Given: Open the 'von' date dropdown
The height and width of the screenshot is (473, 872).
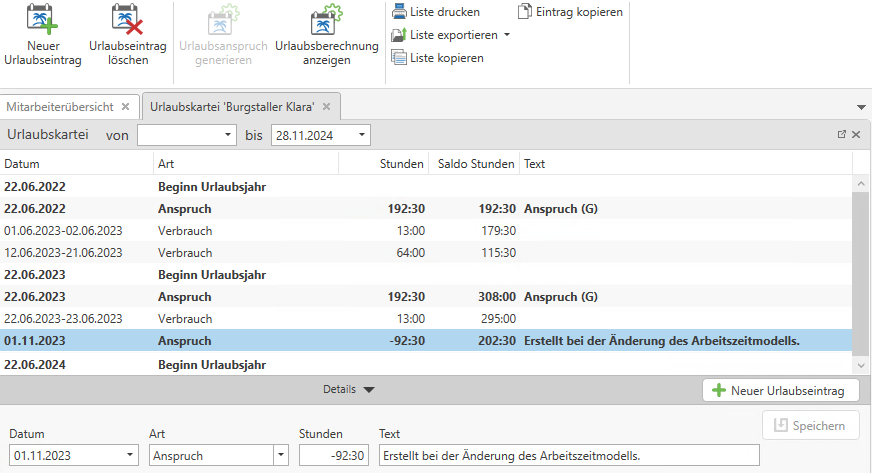Looking at the screenshot, I should 229,135.
